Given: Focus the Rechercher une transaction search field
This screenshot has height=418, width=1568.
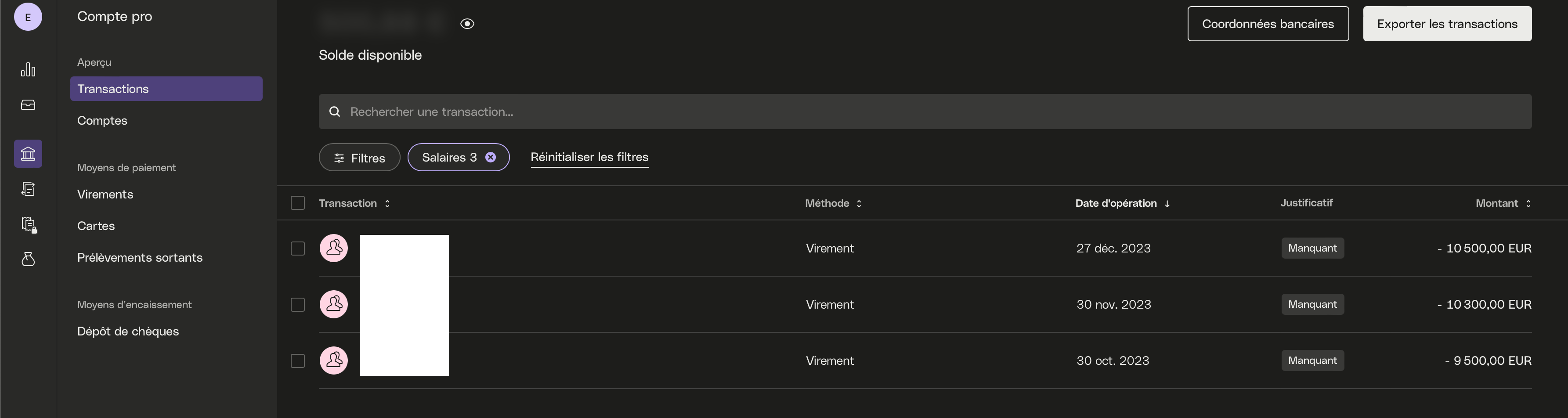Looking at the screenshot, I should coord(925,112).
